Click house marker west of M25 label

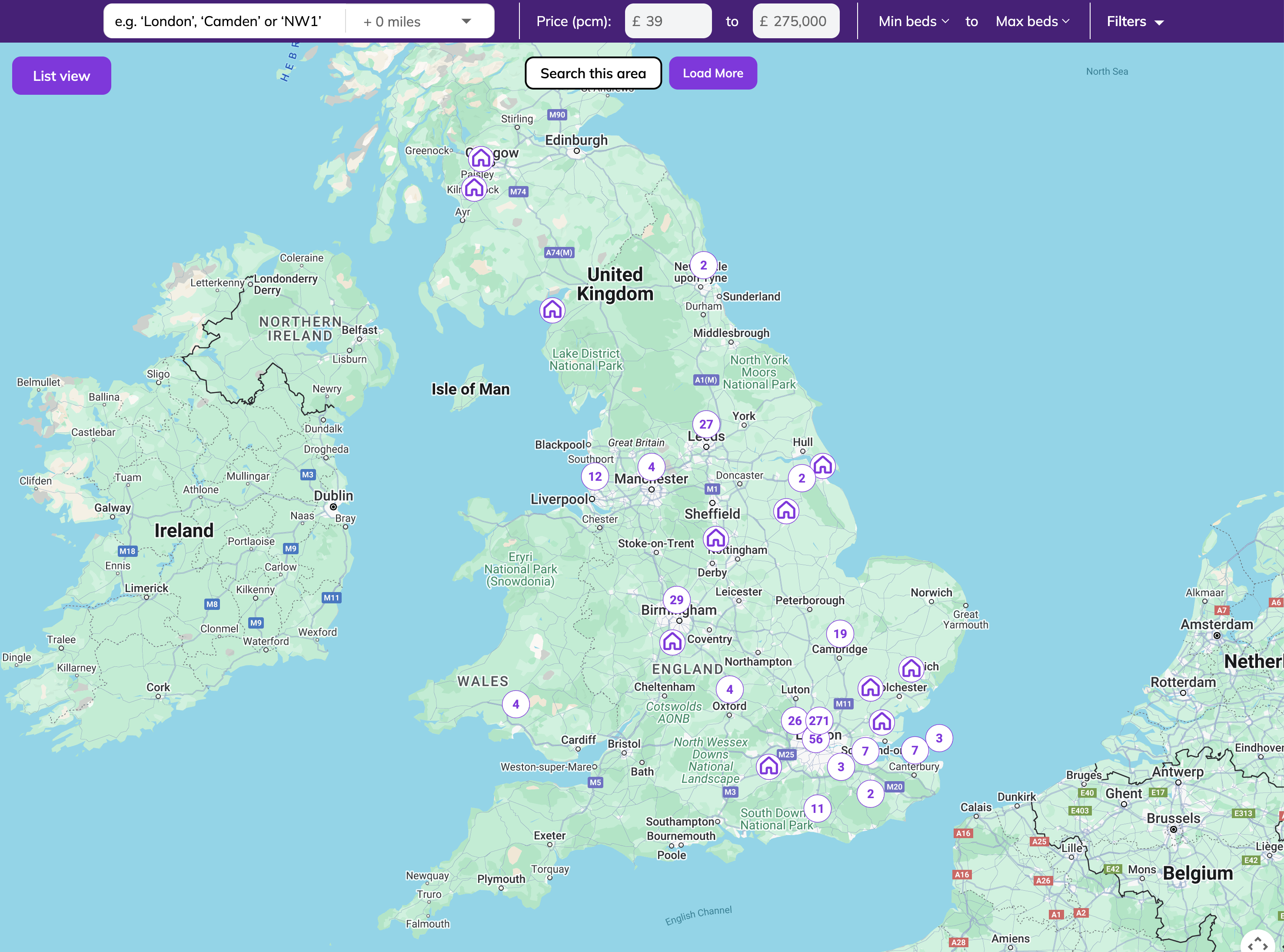click(768, 766)
